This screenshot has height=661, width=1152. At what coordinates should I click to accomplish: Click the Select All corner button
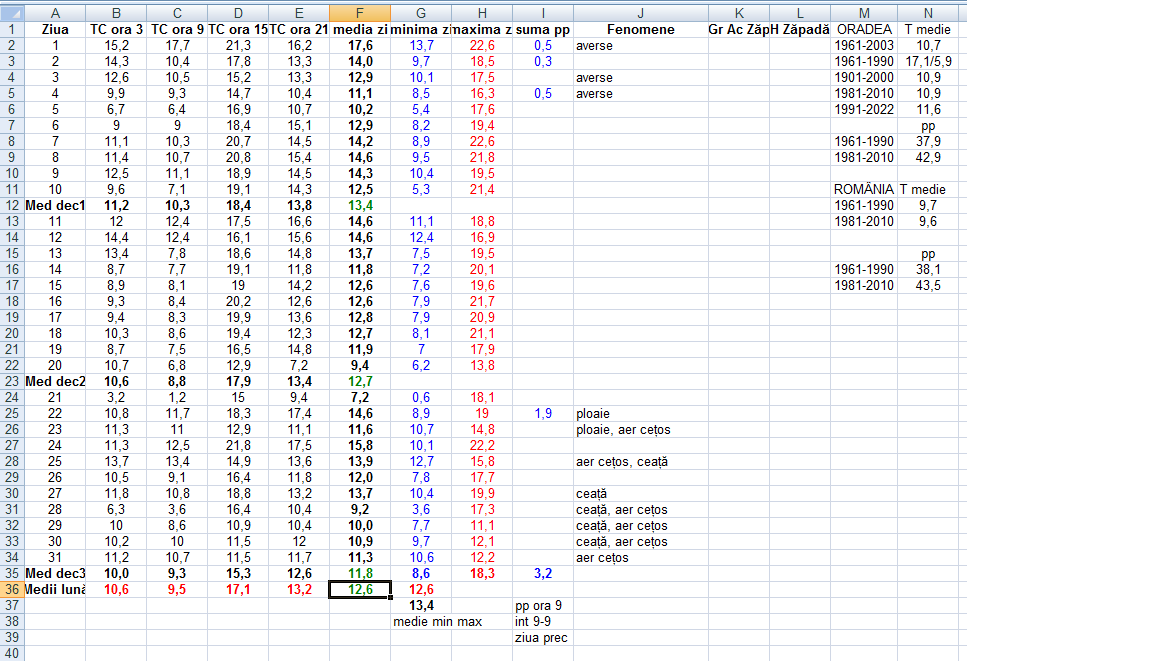[12, 13]
